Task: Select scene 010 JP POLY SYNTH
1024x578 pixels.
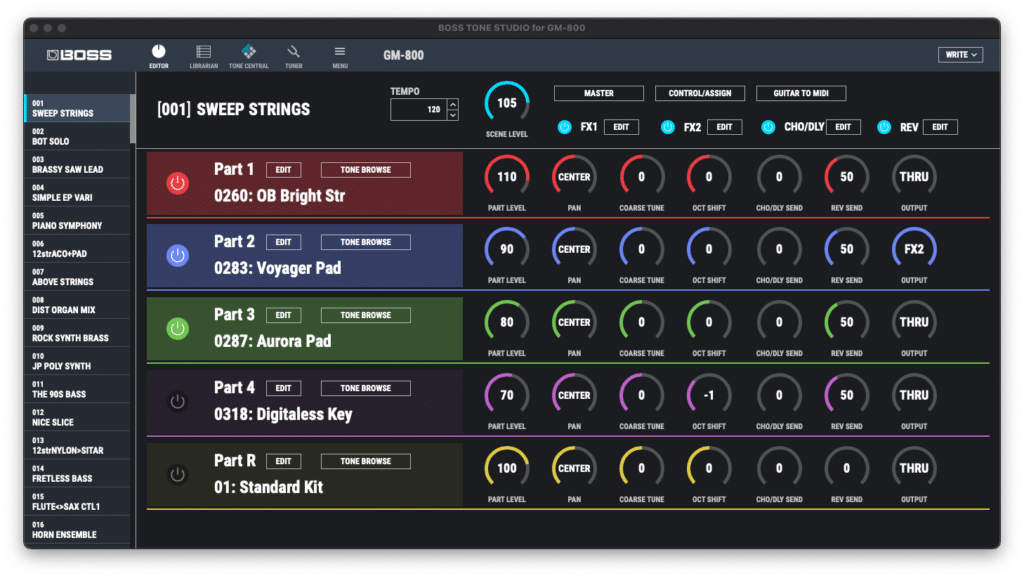Action: (x=77, y=361)
